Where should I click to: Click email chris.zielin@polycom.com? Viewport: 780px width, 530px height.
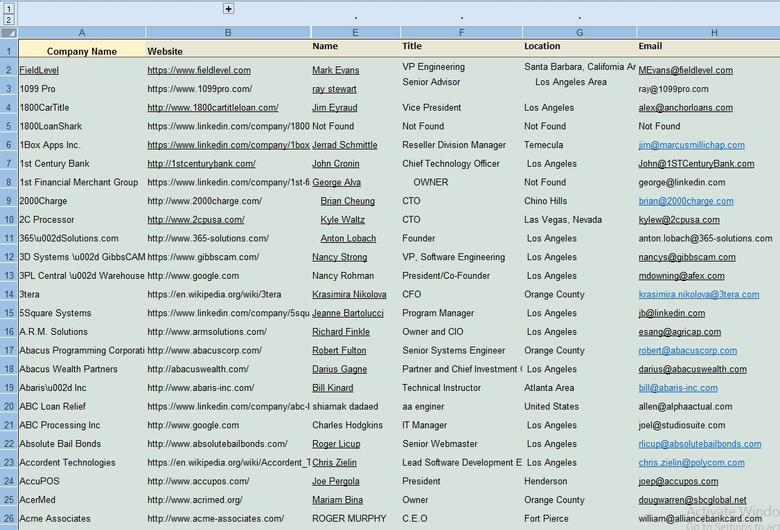coord(691,462)
